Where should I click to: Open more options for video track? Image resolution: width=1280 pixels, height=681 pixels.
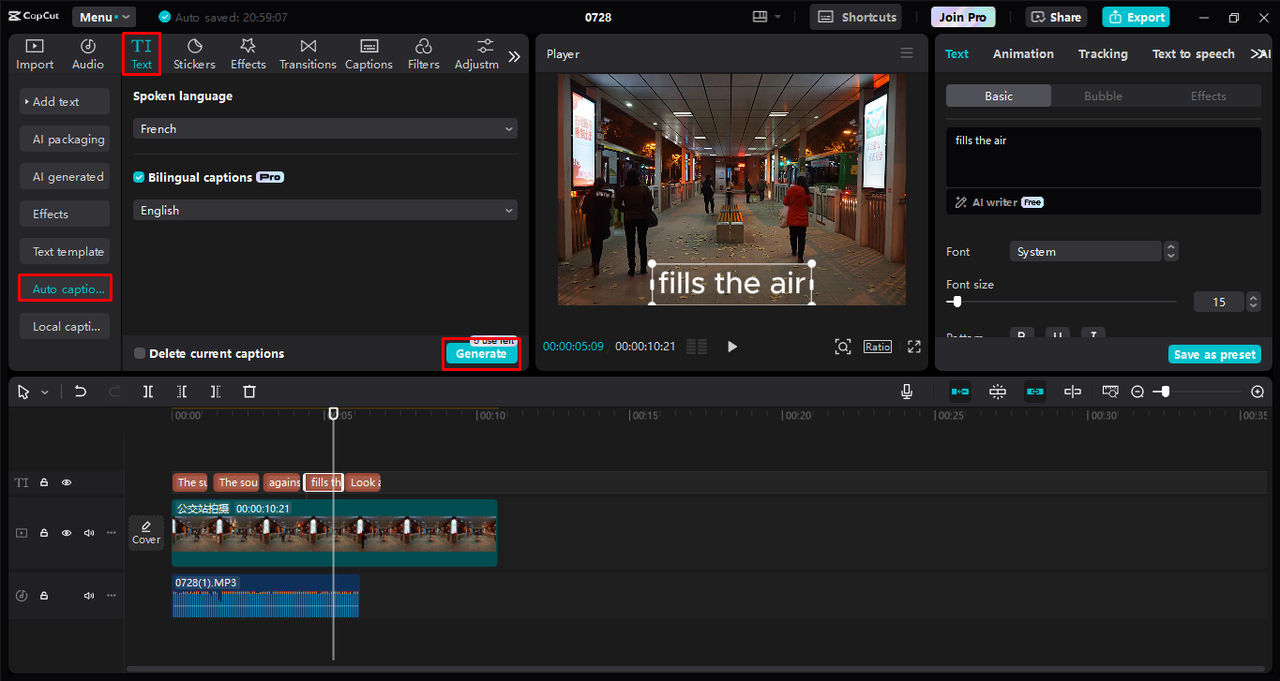click(111, 533)
